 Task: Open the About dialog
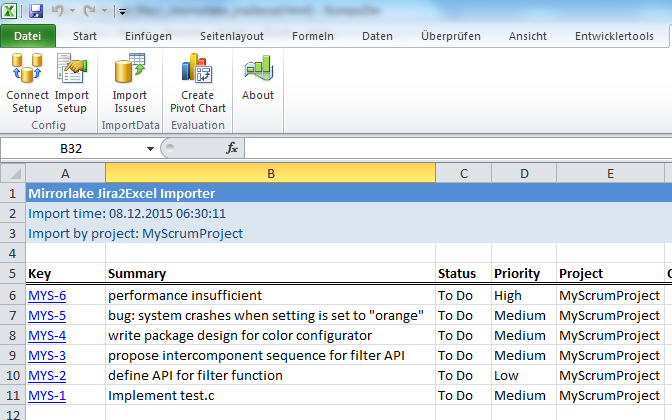pyautogui.click(x=258, y=77)
